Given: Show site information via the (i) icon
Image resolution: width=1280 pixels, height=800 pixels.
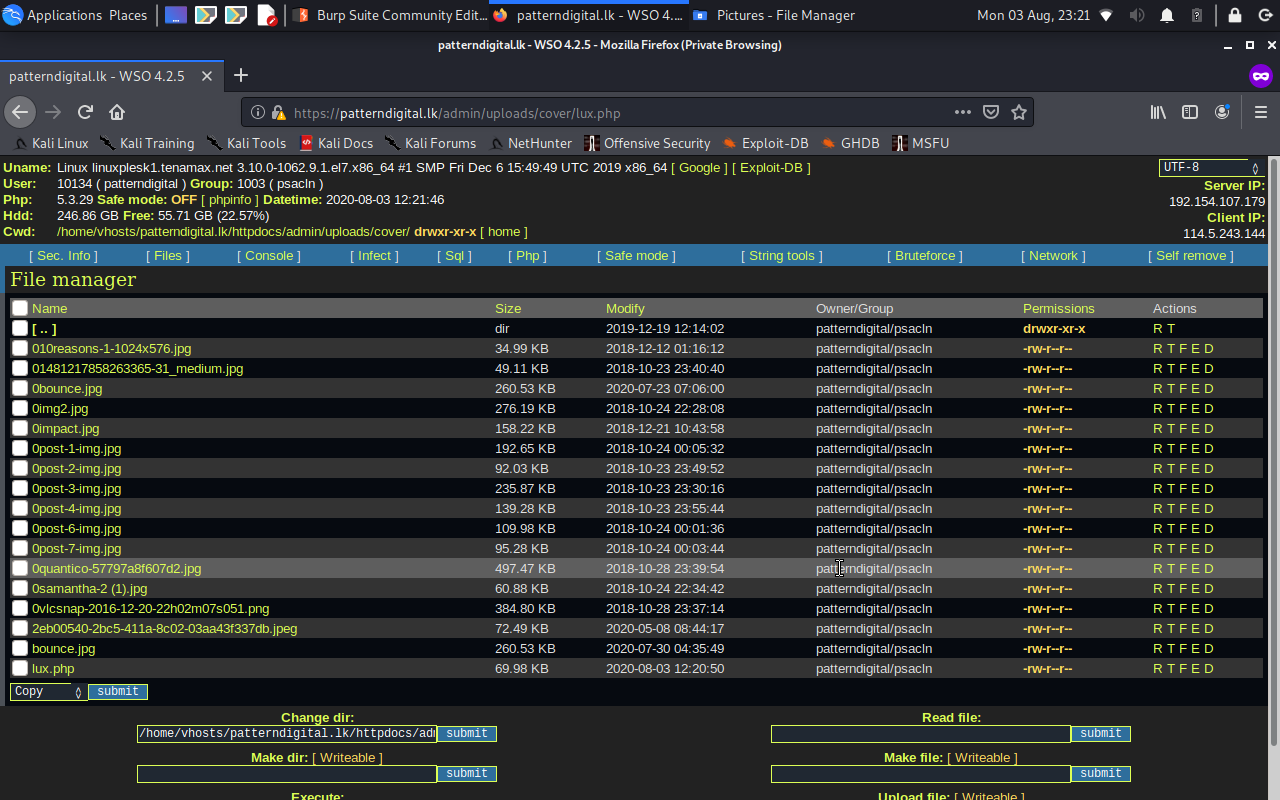Looking at the screenshot, I should click(258, 113).
